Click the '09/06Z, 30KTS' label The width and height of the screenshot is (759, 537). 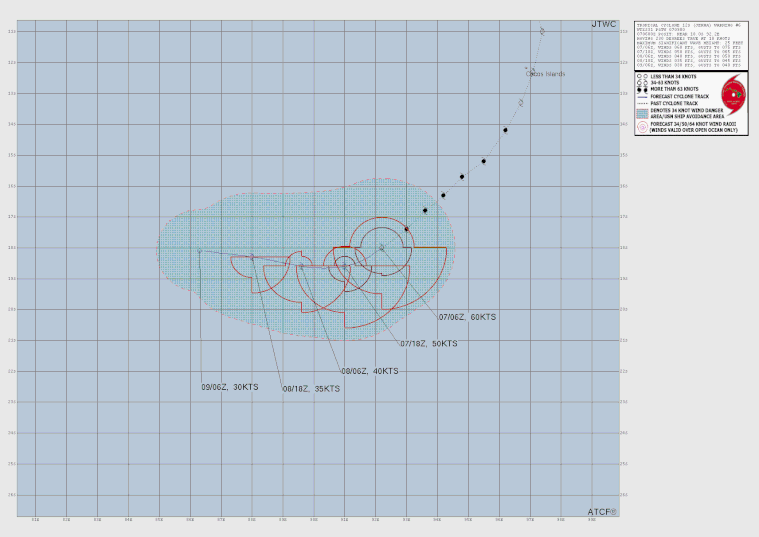(230, 387)
